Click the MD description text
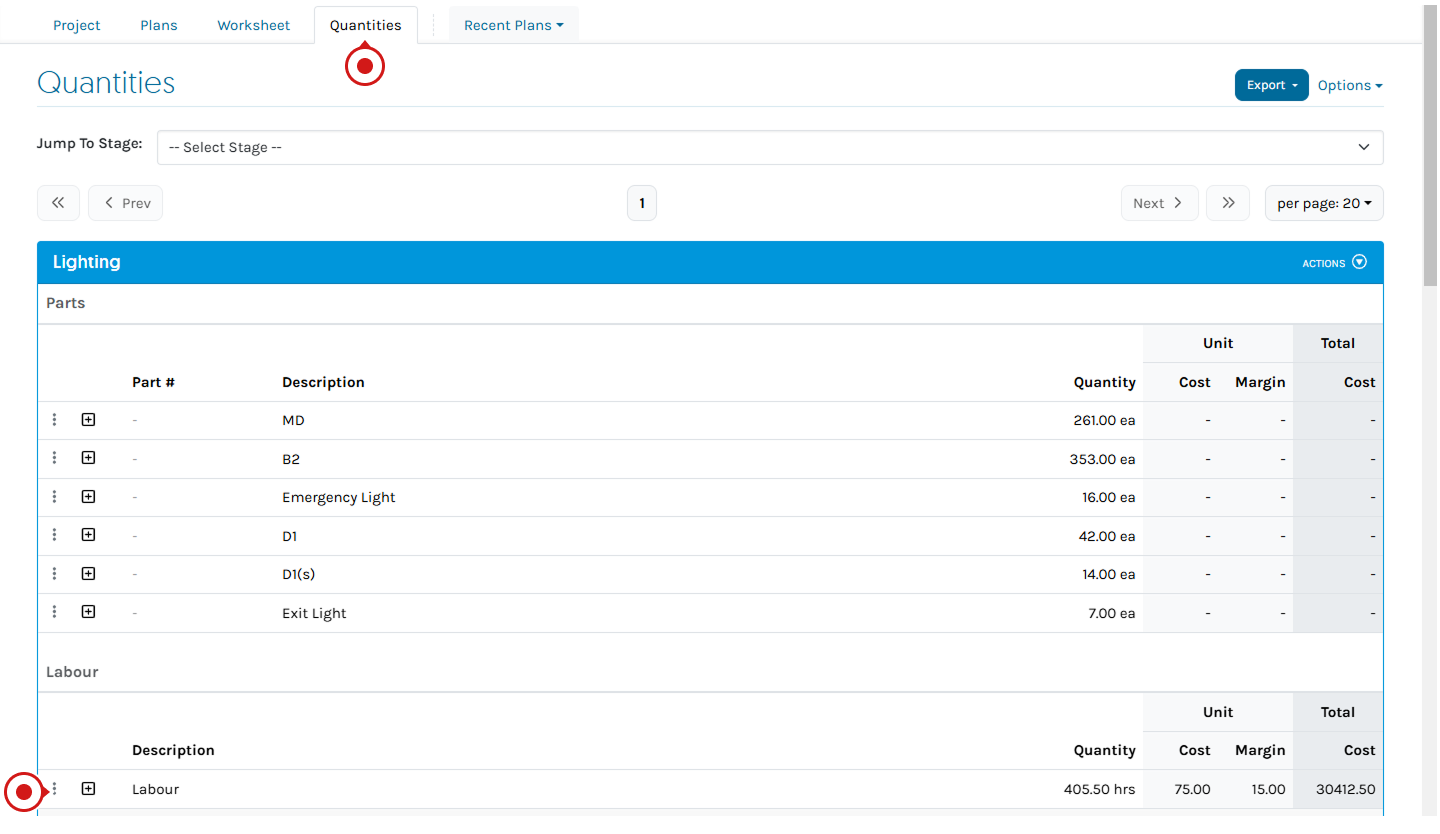The image size is (1440, 834). [x=293, y=420]
